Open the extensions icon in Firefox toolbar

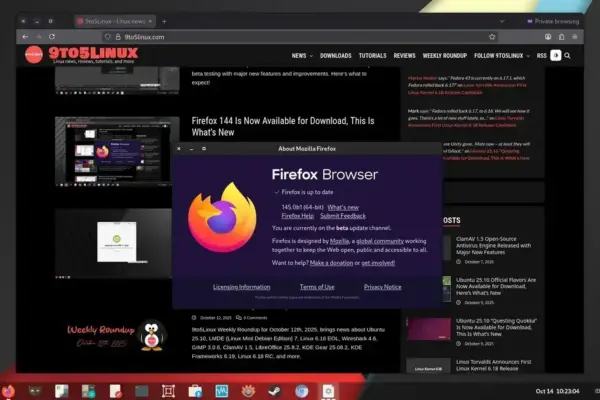561,37
